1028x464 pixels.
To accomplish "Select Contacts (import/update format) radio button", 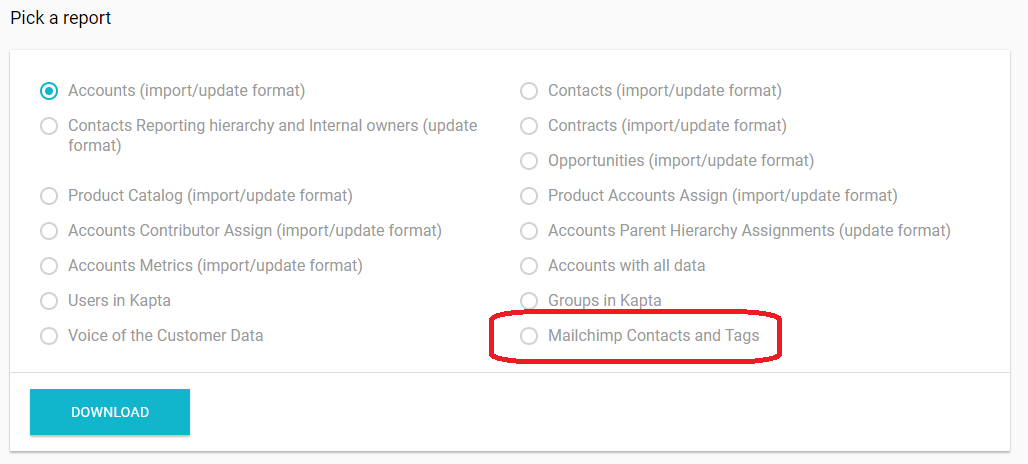I will (529, 91).
